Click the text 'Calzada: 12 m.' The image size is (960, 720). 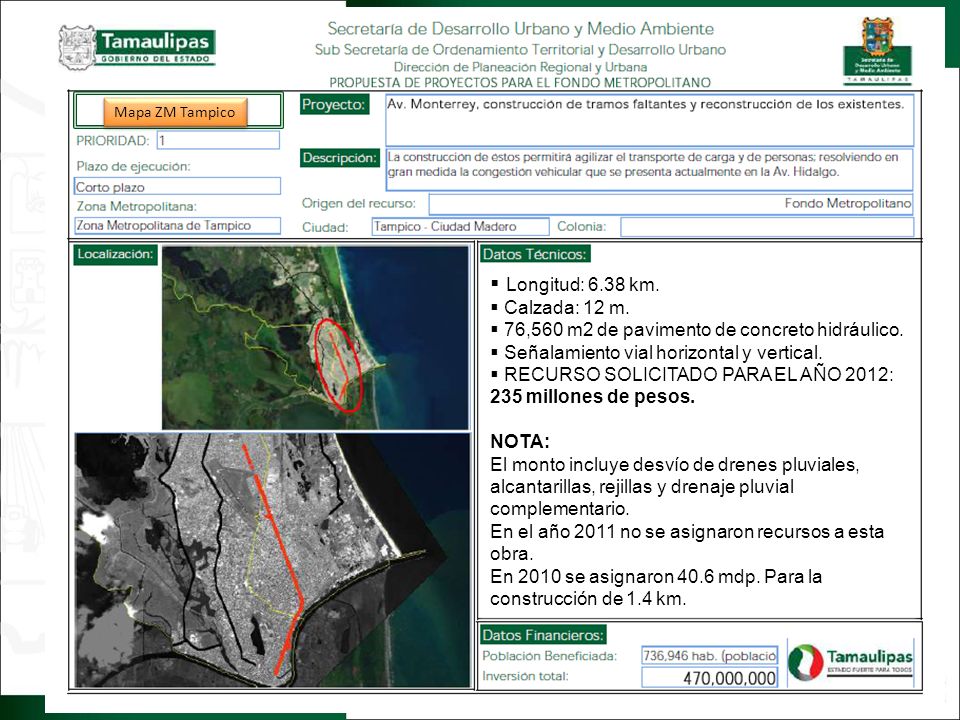(x=566, y=307)
